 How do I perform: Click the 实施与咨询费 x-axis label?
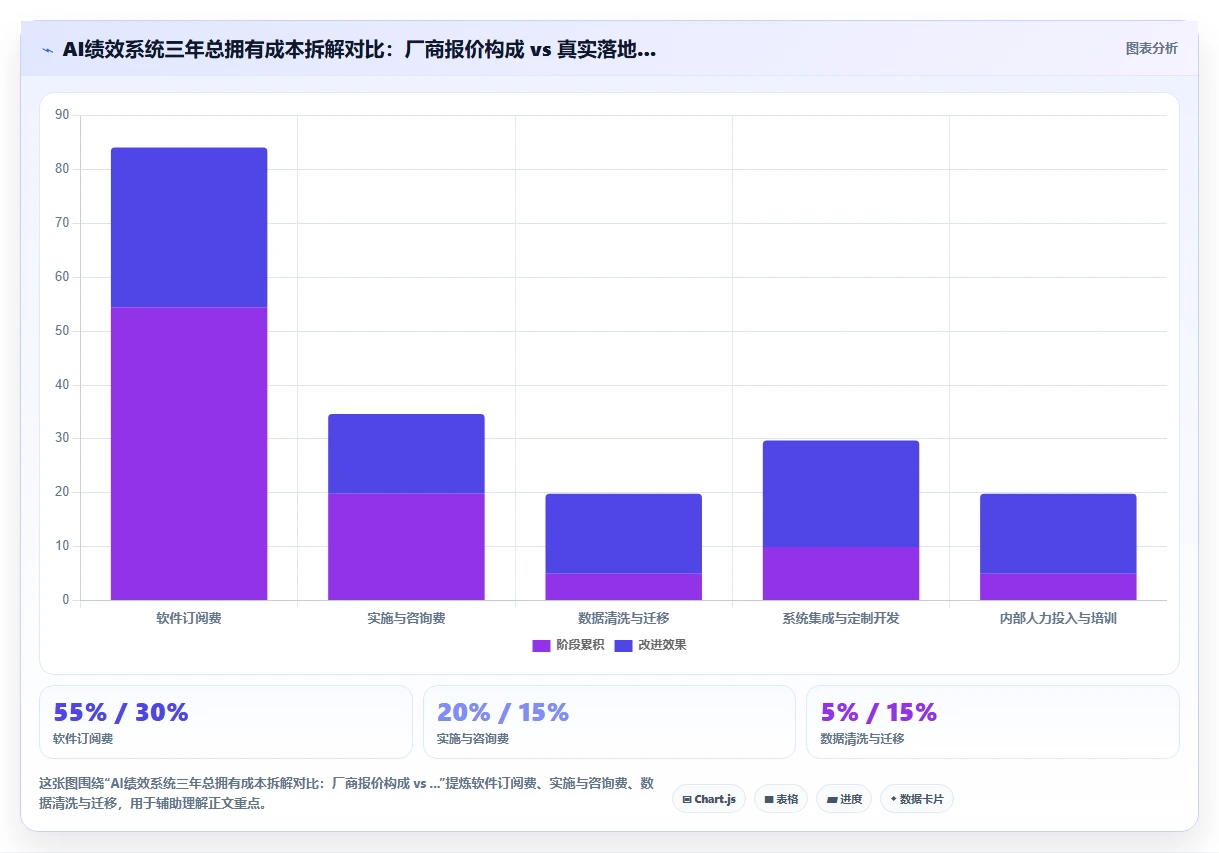pyautogui.click(x=406, y=618)
